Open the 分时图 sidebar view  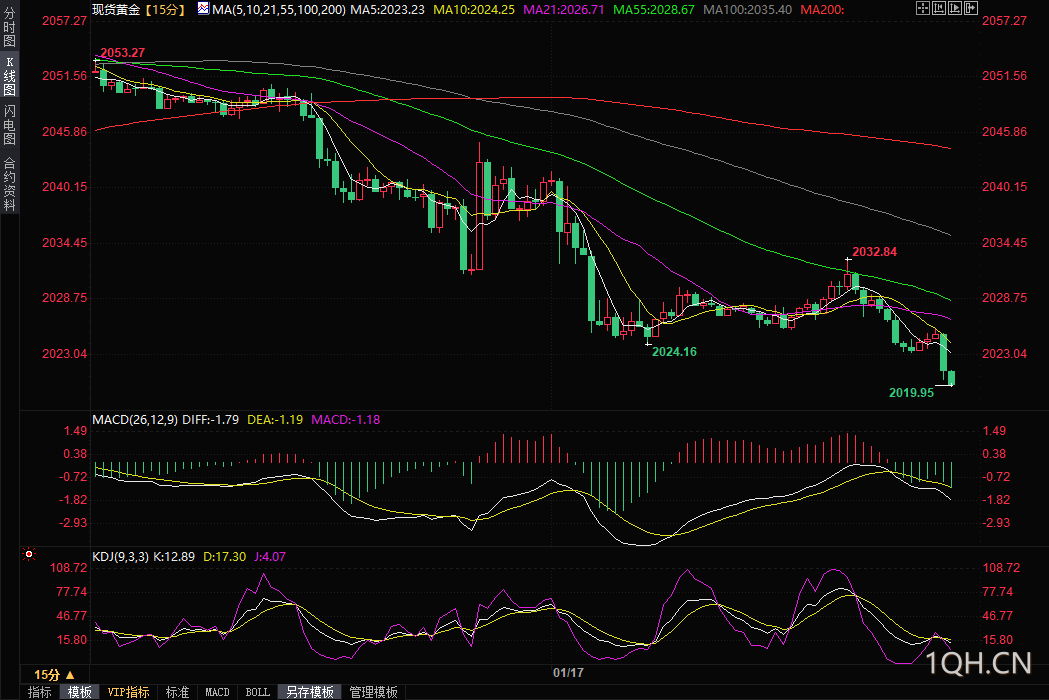[9, 27]
